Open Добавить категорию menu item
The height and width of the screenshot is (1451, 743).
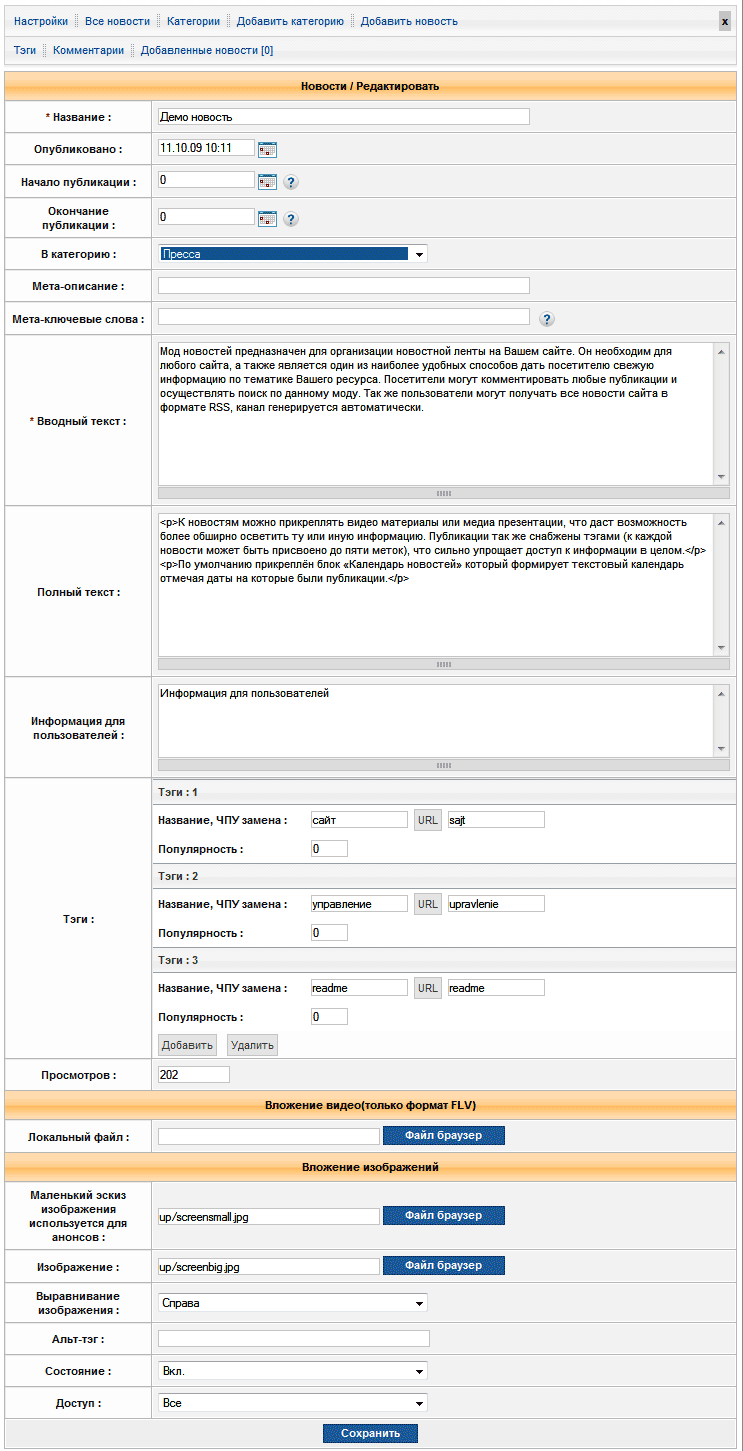tap(290, 21)
